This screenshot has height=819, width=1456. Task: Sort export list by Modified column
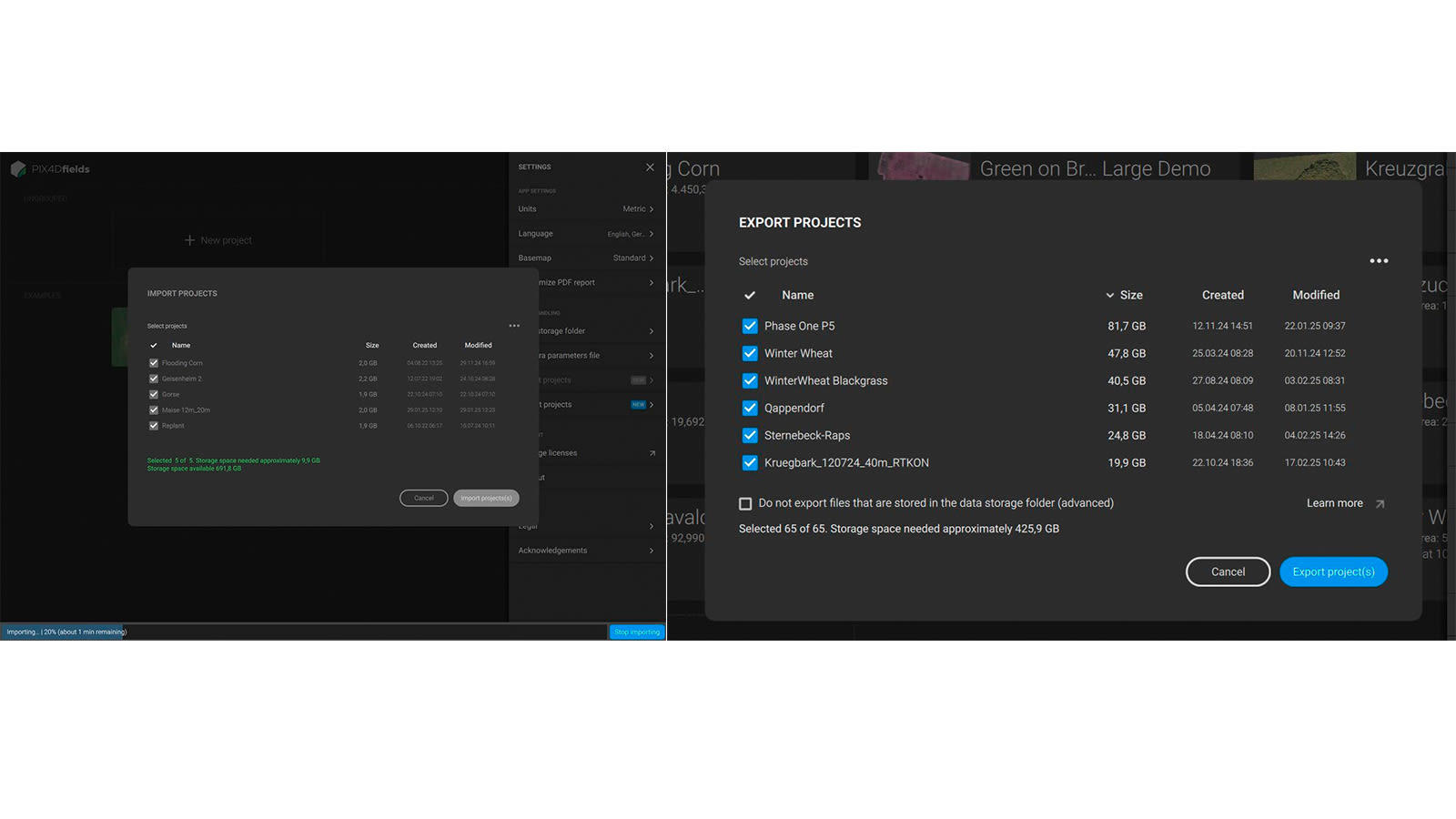pyautogui.click(x=1316, y=296)
